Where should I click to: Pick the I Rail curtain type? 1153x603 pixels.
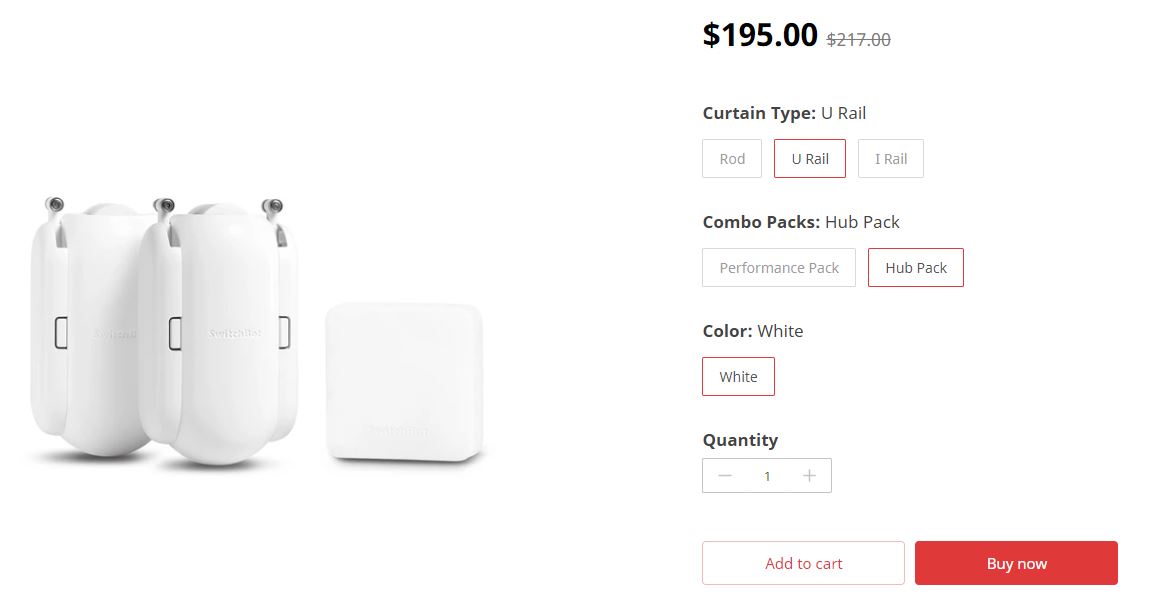point(891,159)
